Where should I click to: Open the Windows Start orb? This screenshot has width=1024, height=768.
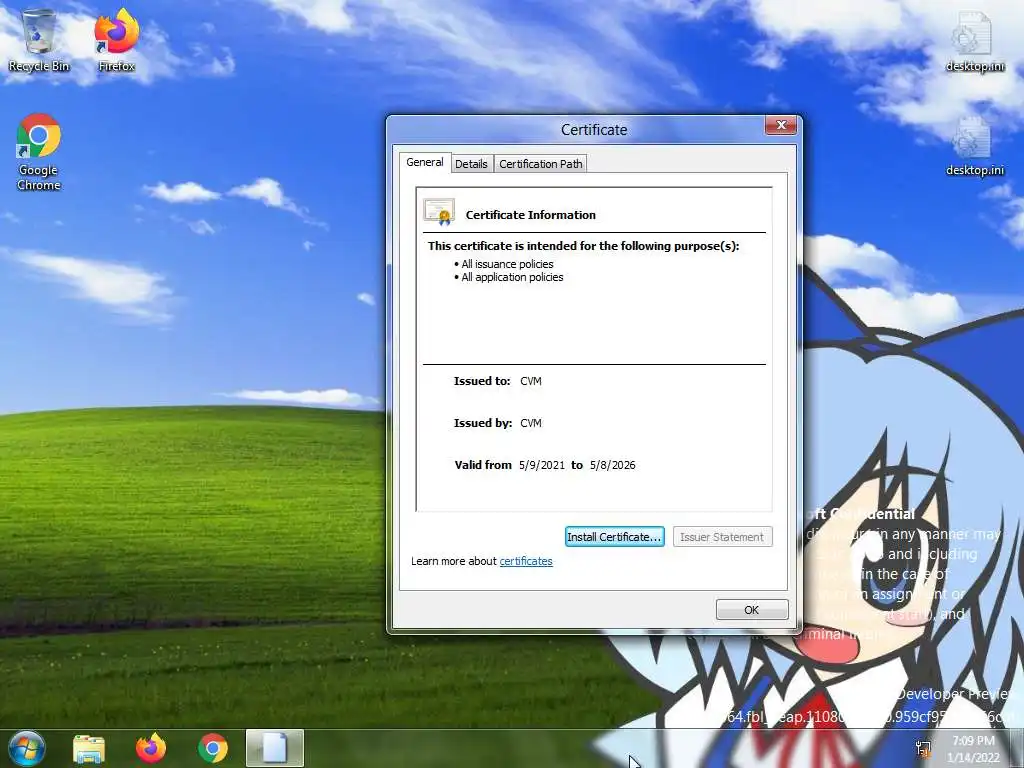pos(26,748)
